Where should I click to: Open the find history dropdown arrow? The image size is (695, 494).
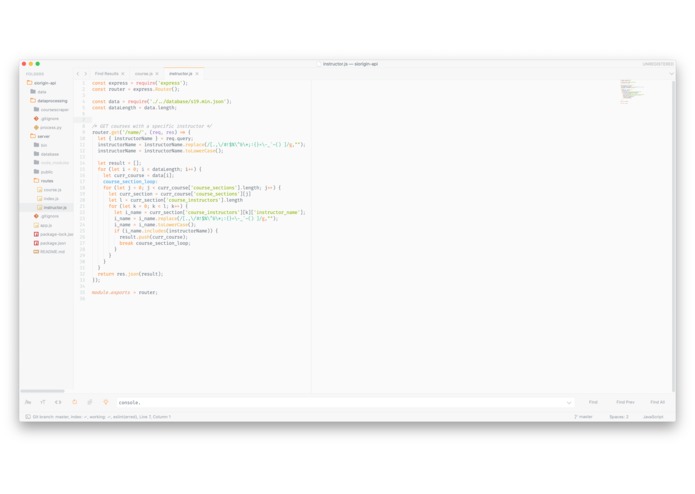coord(569,403)
